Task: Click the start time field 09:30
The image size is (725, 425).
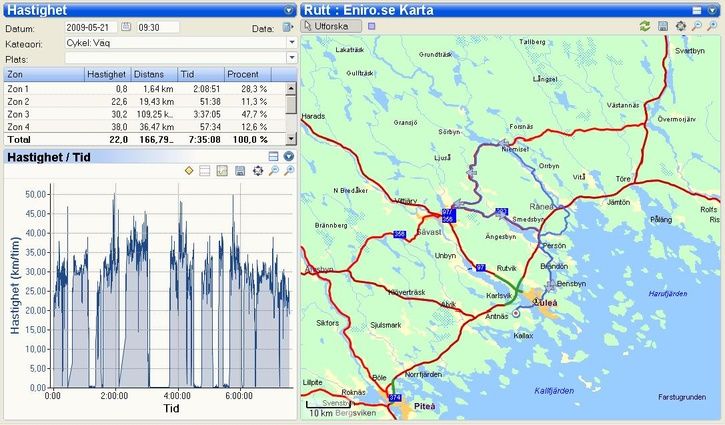Action: (156, 27)
